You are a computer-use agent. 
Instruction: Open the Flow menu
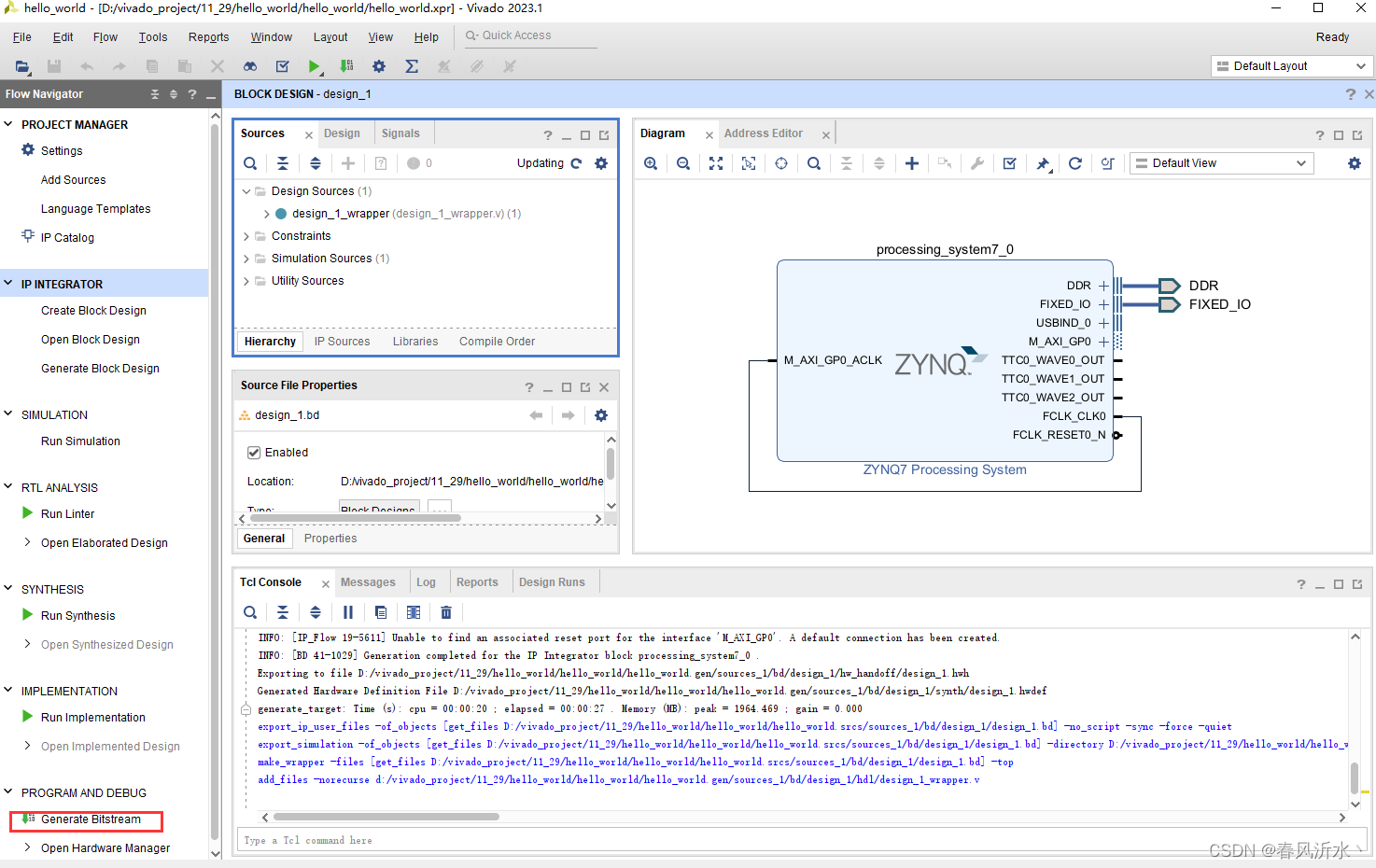pyautogui.click(x=105, y=37)
